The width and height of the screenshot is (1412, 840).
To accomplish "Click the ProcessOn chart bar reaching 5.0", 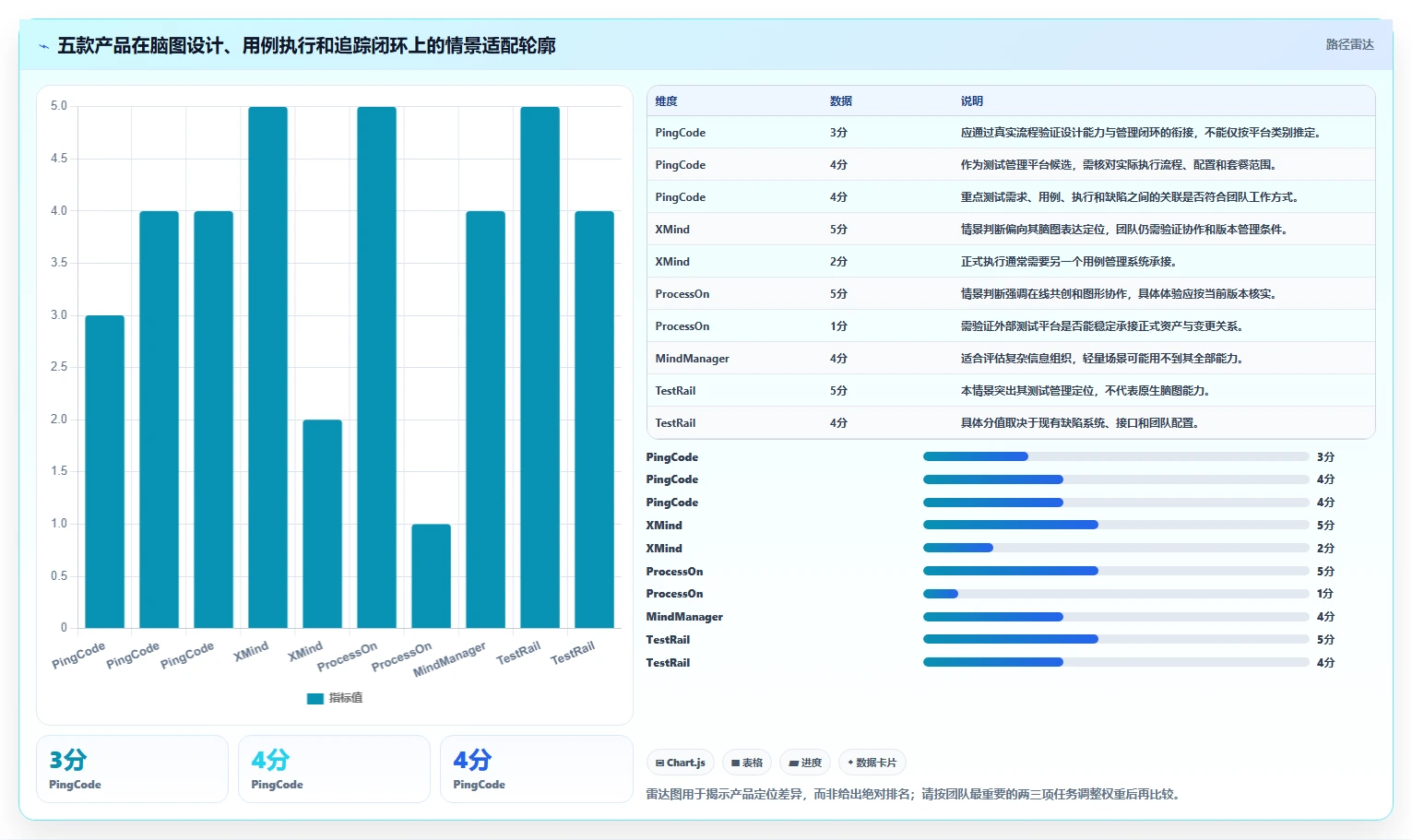I will coord(376,368).
